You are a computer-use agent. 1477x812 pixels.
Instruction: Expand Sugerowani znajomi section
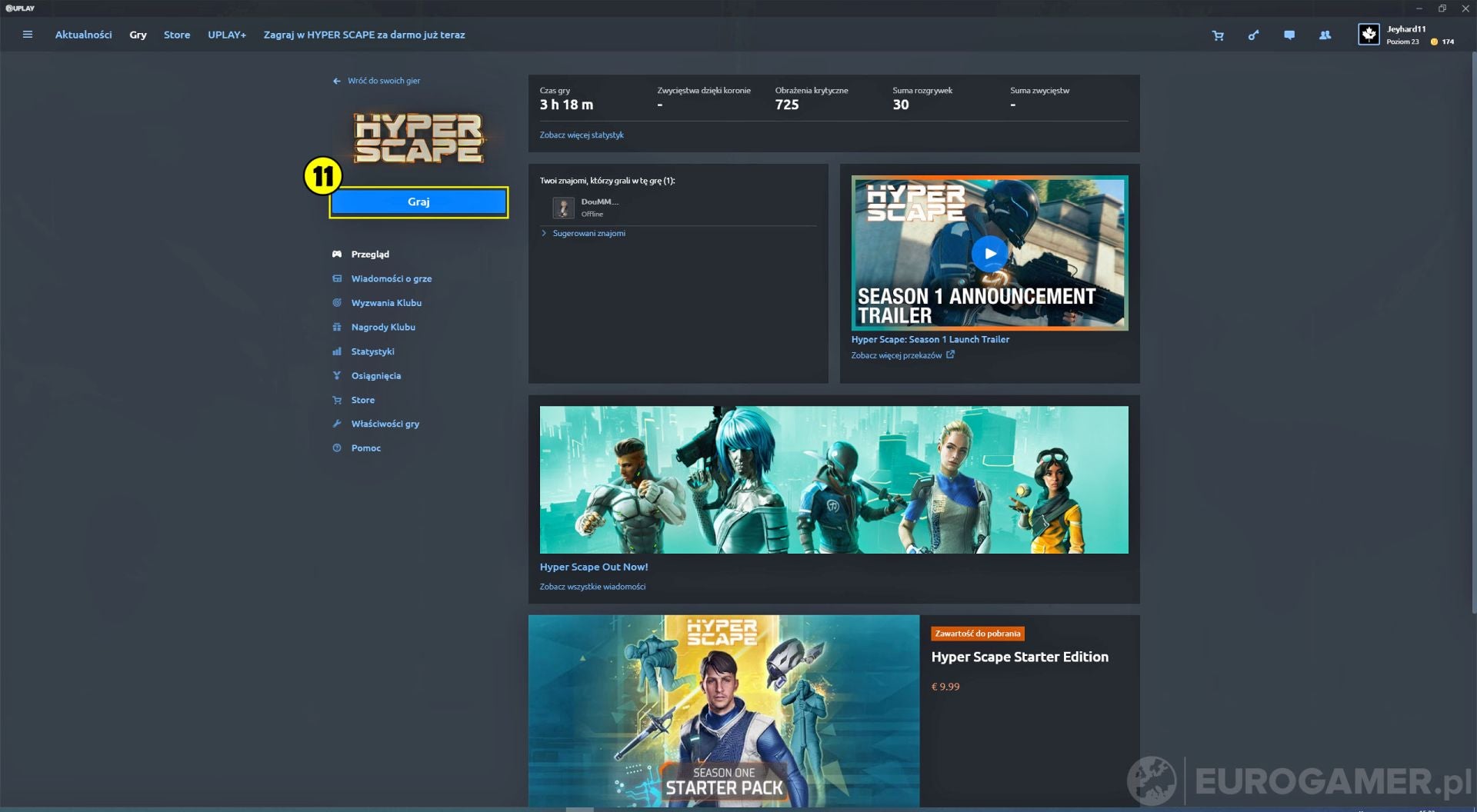584,233
